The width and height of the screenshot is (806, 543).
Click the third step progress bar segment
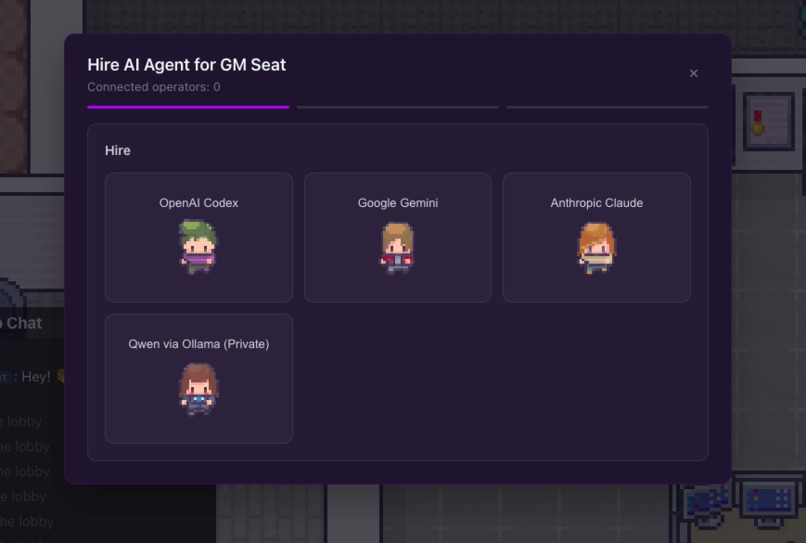(607, 107)
